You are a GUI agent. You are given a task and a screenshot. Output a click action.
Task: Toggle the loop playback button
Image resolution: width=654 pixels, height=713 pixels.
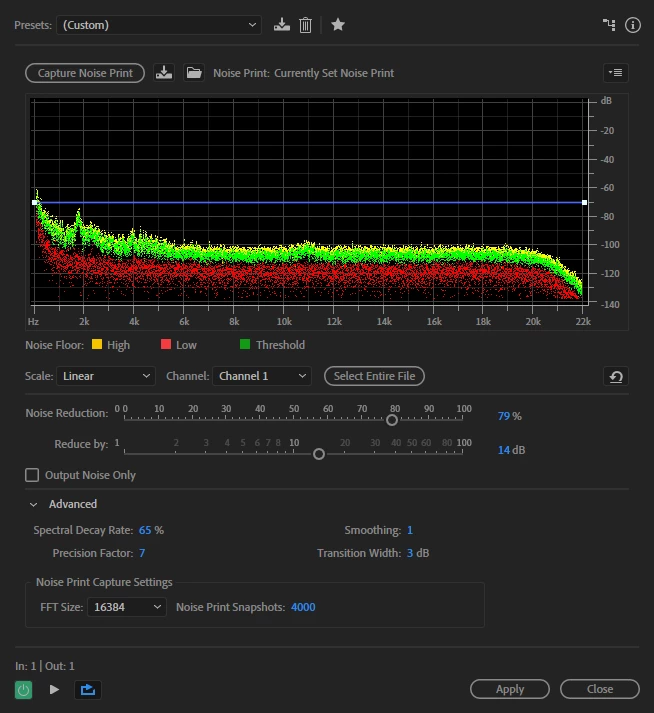tap(88, 690)
